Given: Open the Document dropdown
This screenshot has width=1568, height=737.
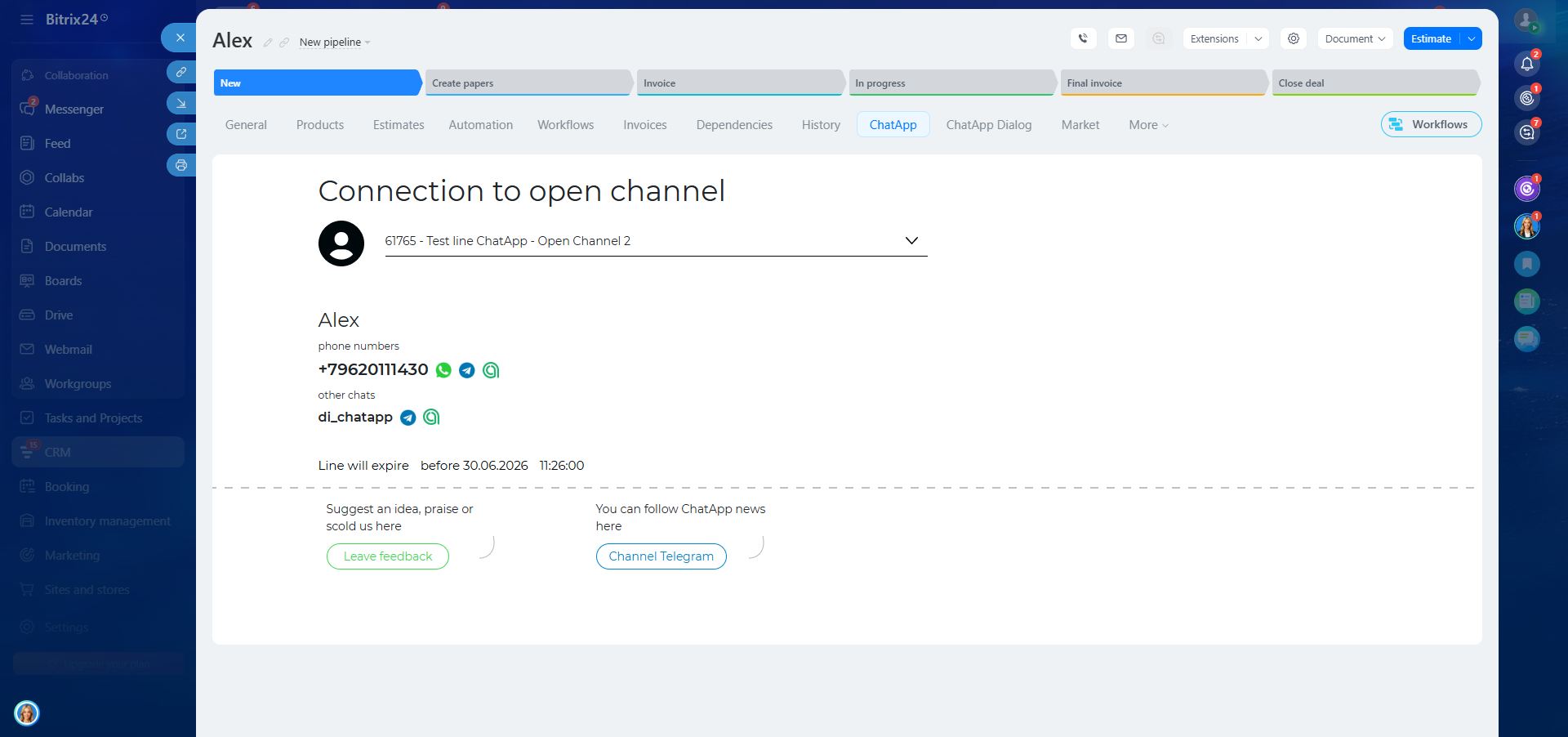Looking at the screenshot, I should (x=1354, y=38).
